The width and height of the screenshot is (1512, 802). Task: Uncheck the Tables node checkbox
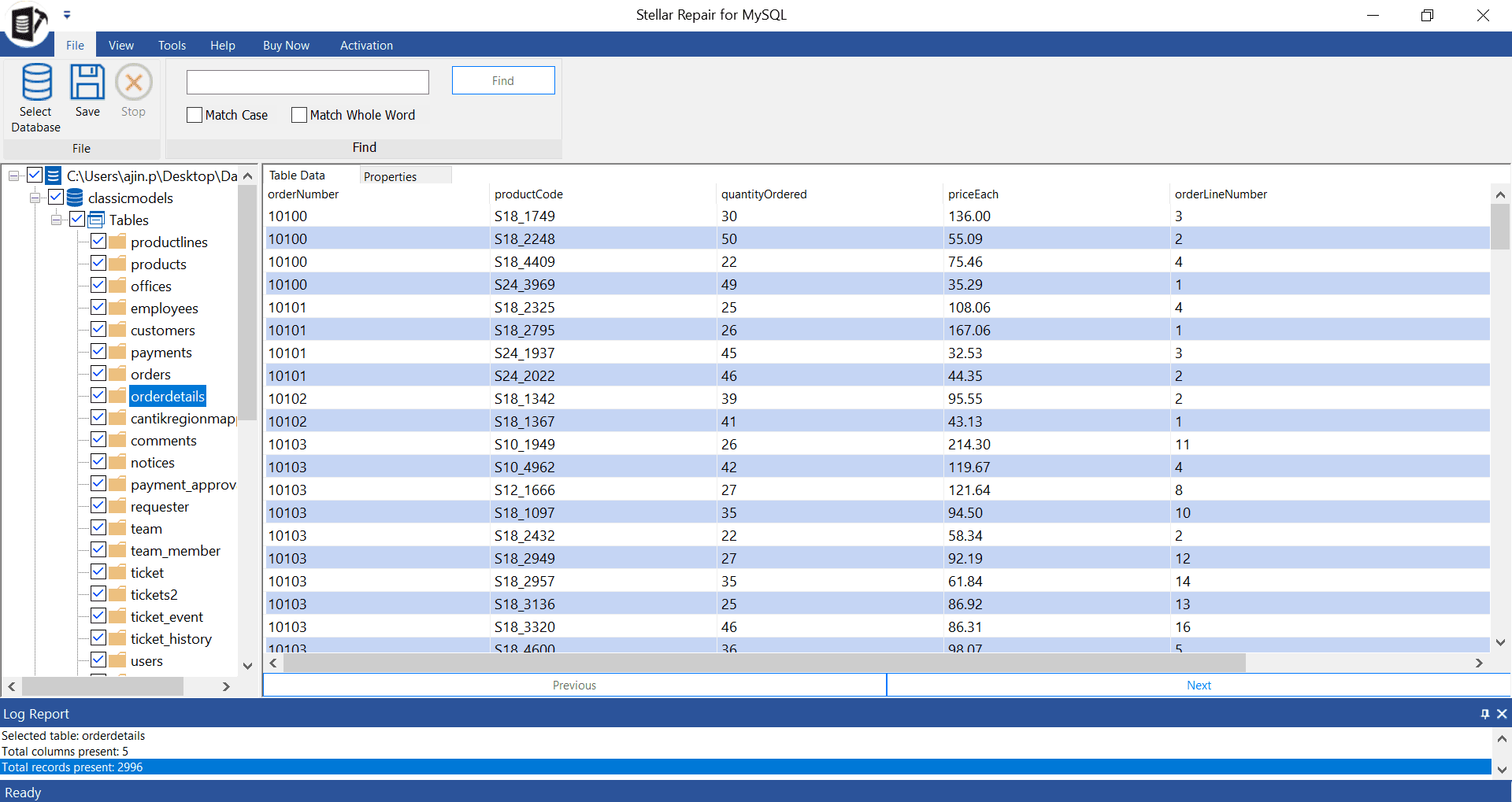tap(77, 219)
